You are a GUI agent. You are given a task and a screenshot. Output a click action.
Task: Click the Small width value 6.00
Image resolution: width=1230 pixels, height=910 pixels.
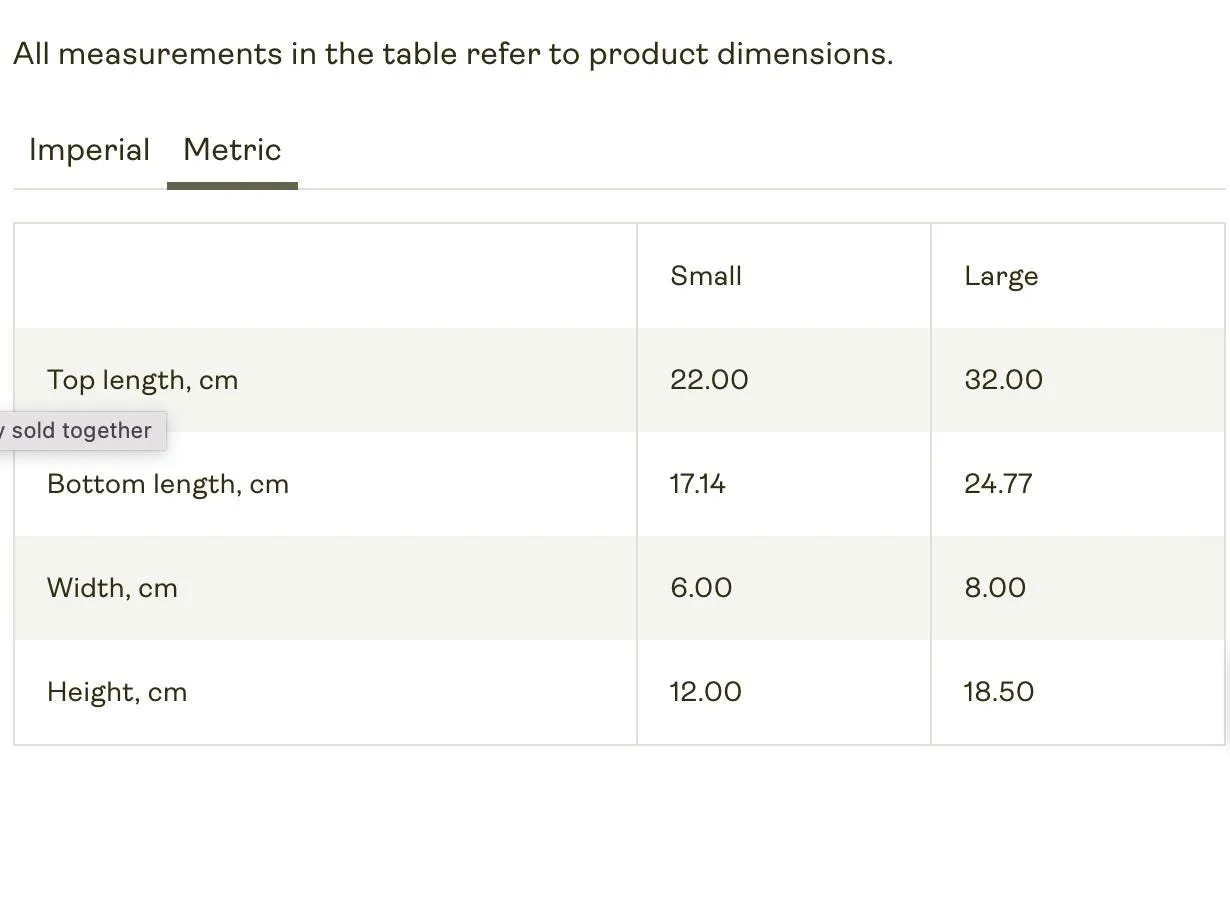pyautogui.click(x=701, y=588)
